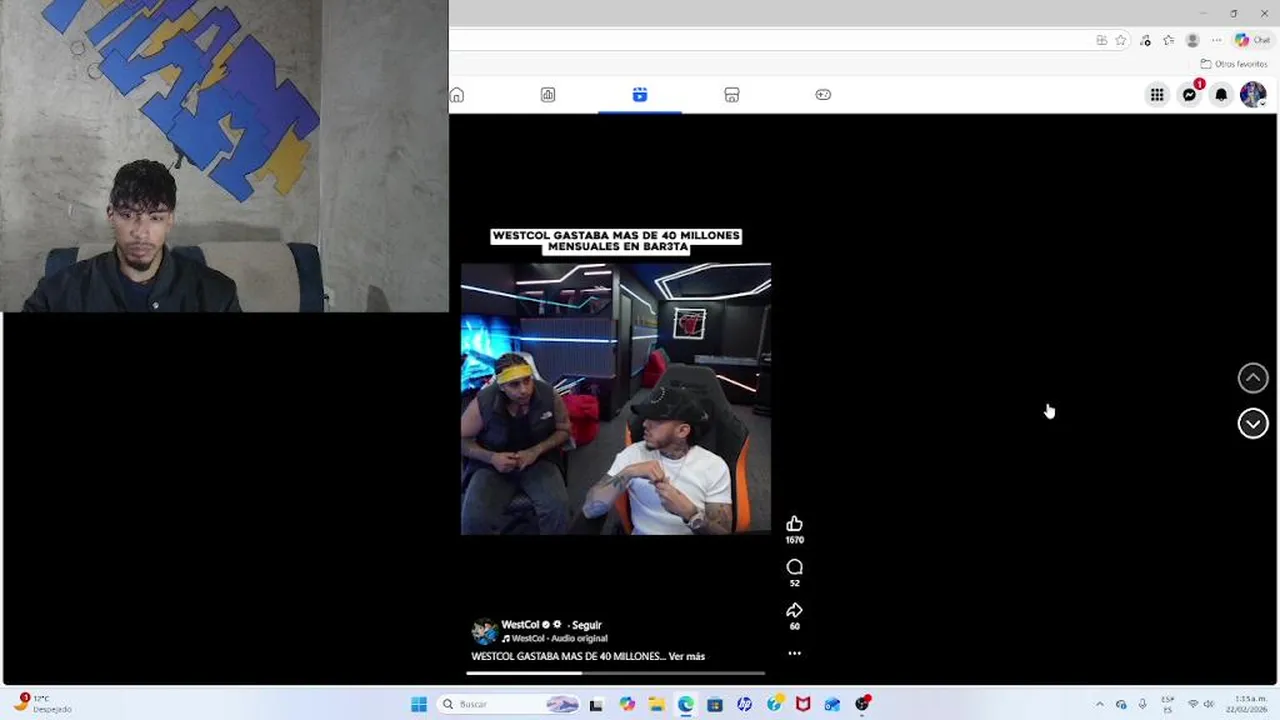
Task: Open the WestCol profile name link
Action: pos(520,625)
